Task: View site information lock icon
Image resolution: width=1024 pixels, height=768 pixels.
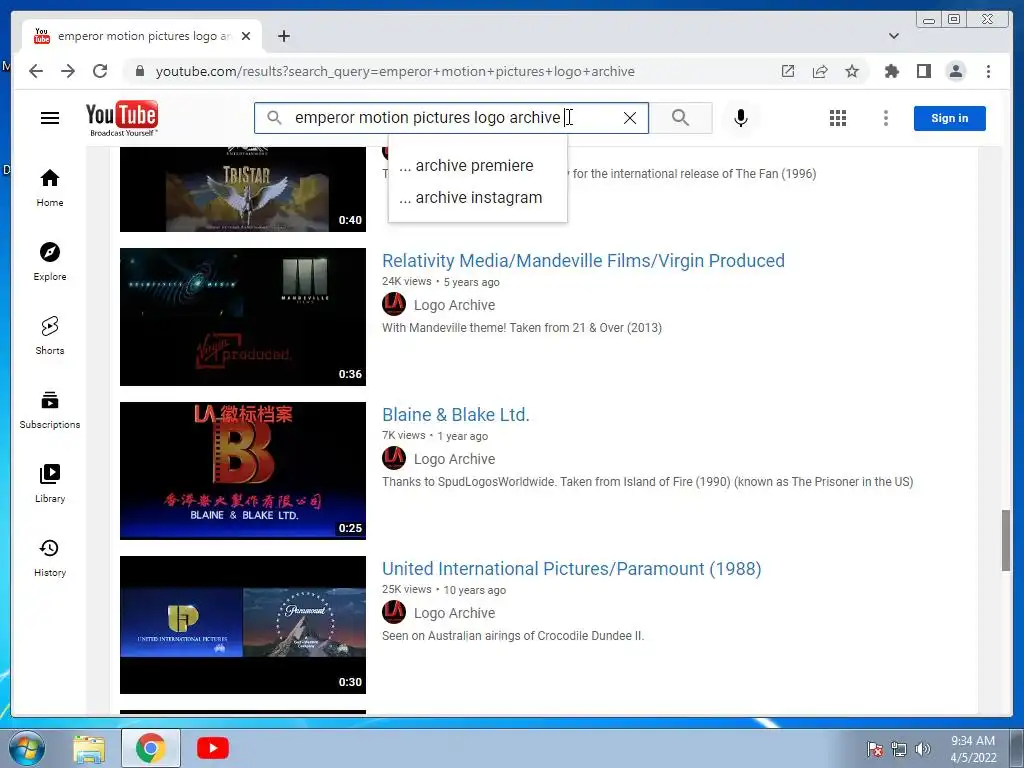Action: 139,71
